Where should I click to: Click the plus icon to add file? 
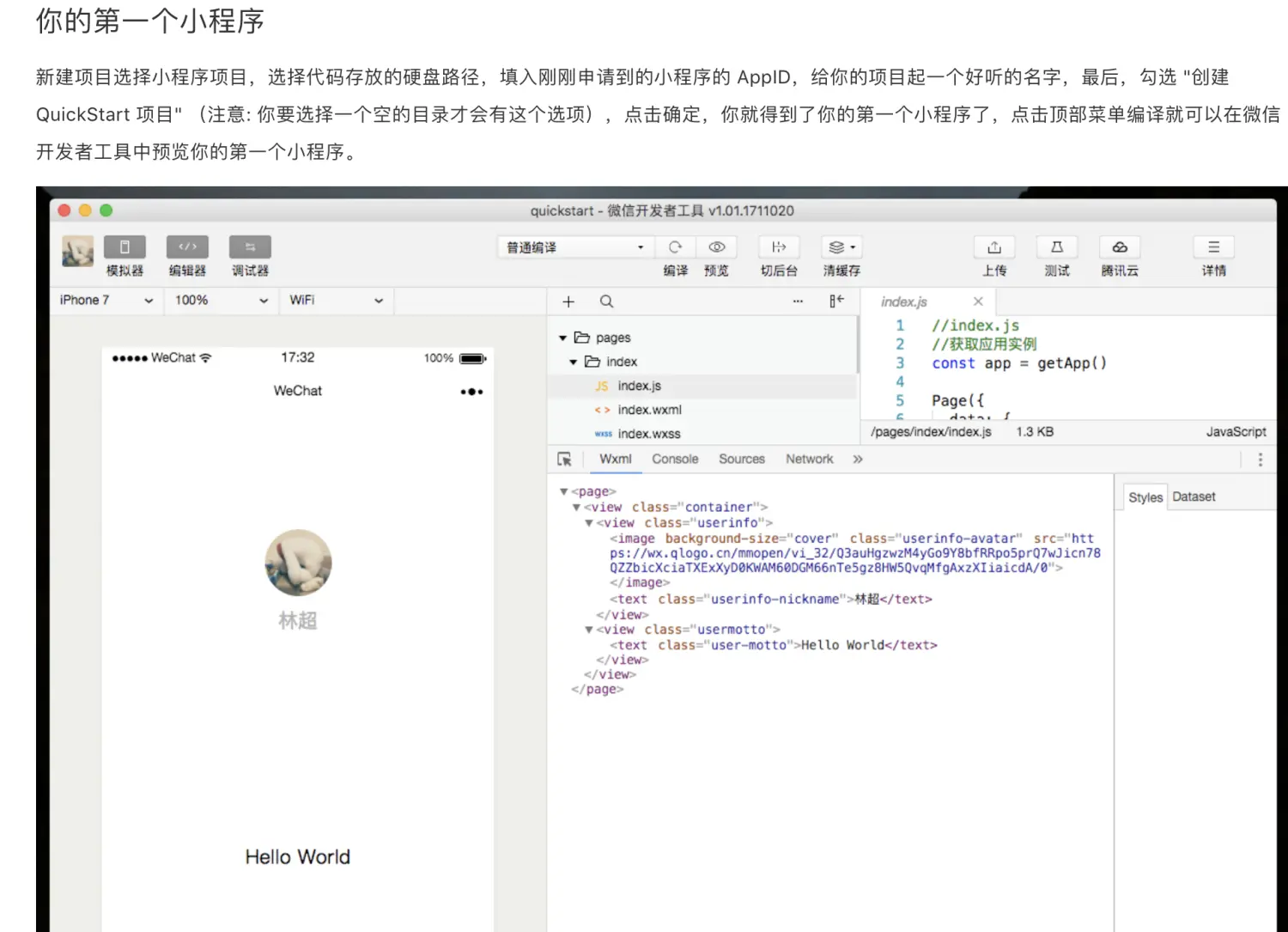pyautogui.click(x=568, y=302)
